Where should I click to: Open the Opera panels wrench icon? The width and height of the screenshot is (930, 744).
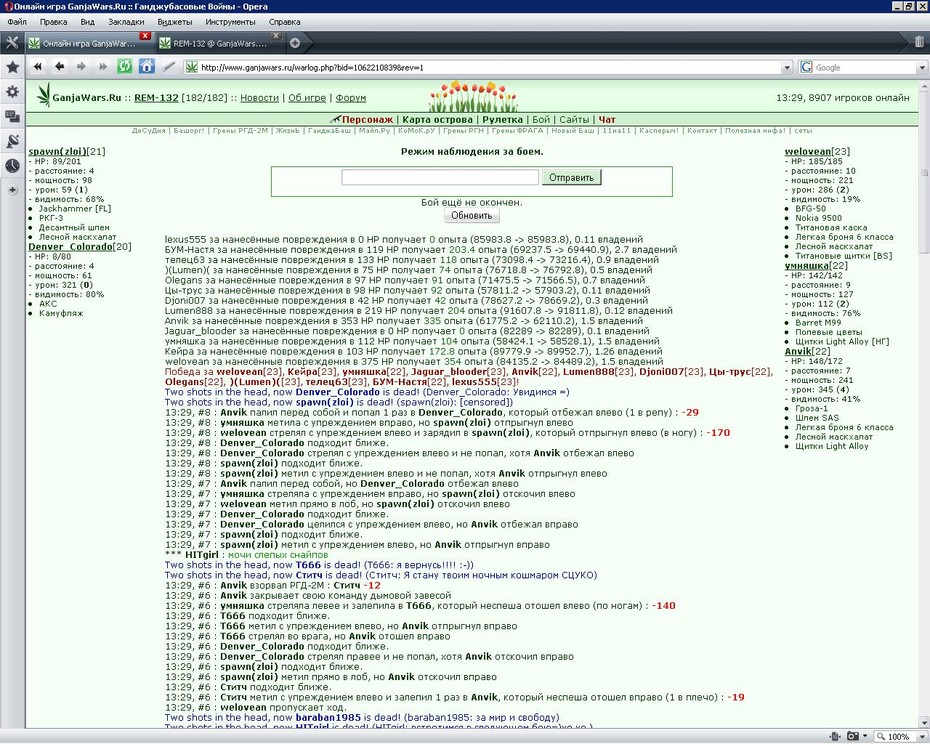[12, 43]
